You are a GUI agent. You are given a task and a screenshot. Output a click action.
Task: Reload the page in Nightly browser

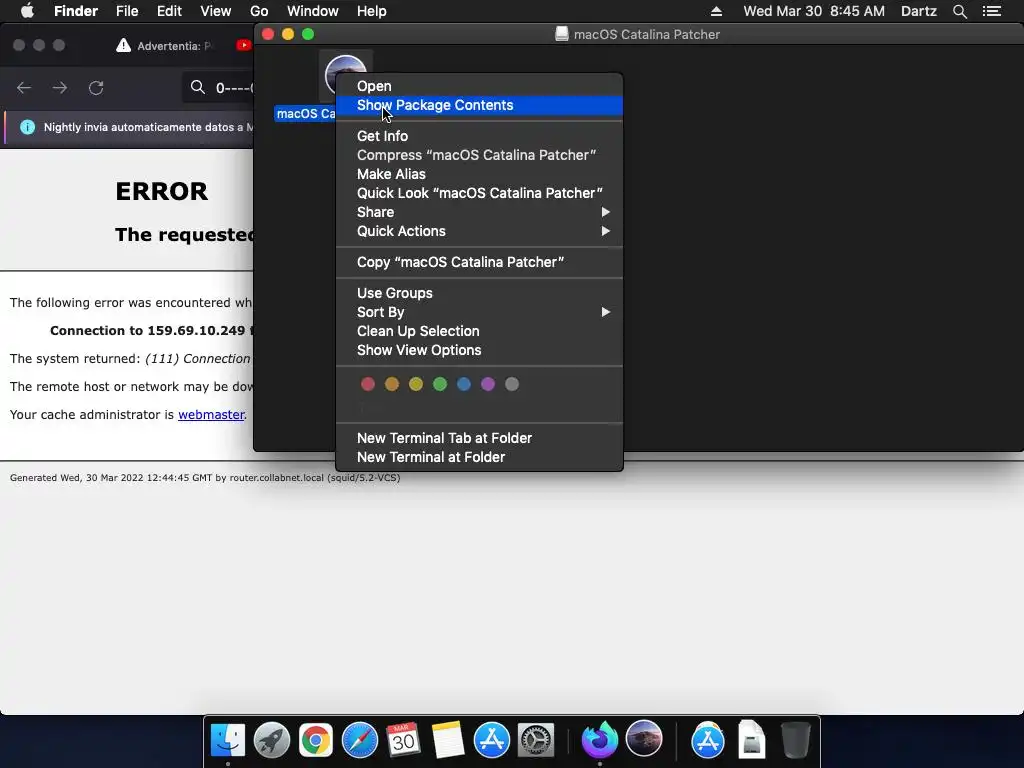[x=96, y=88]
